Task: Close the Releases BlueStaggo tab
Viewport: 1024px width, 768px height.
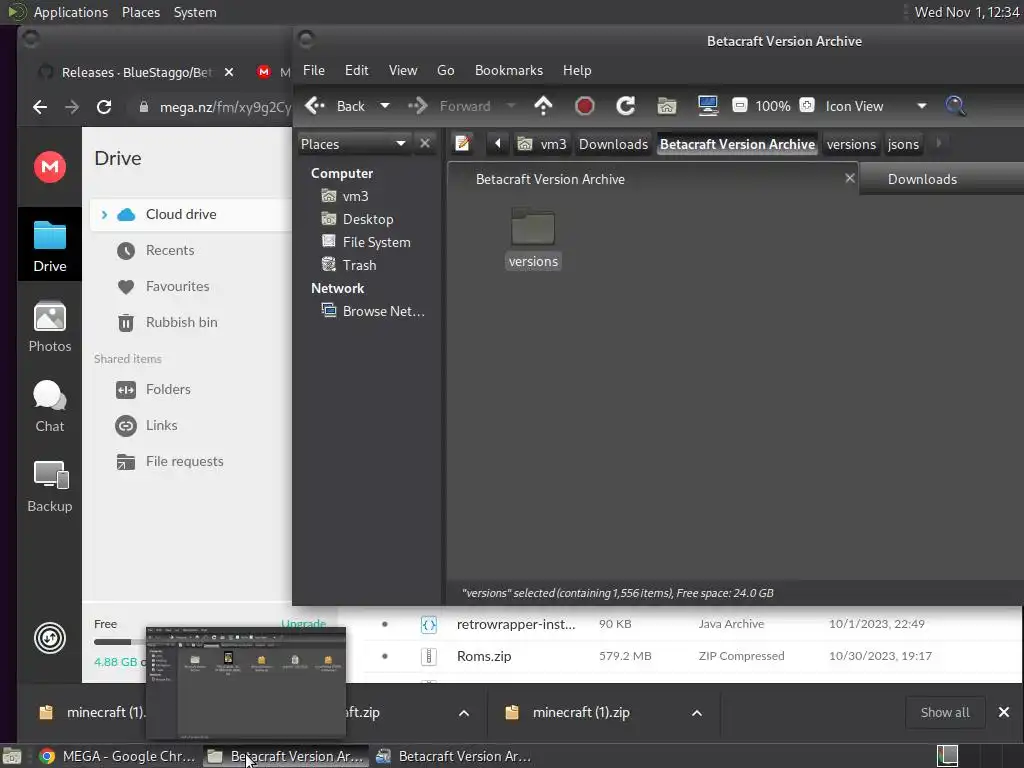Action: 229,72
